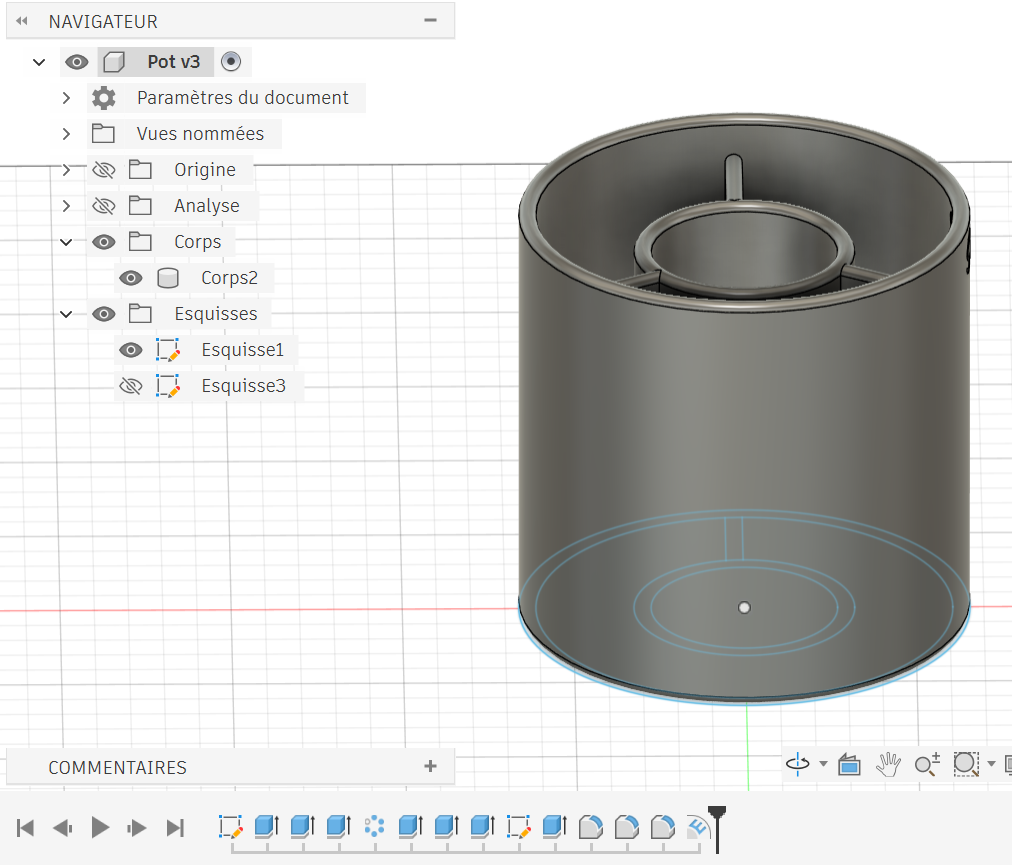The width and height of the screenshot is (1012, 865).
Task: Collapse the Esquisses folder
Action: click(66, 314)
